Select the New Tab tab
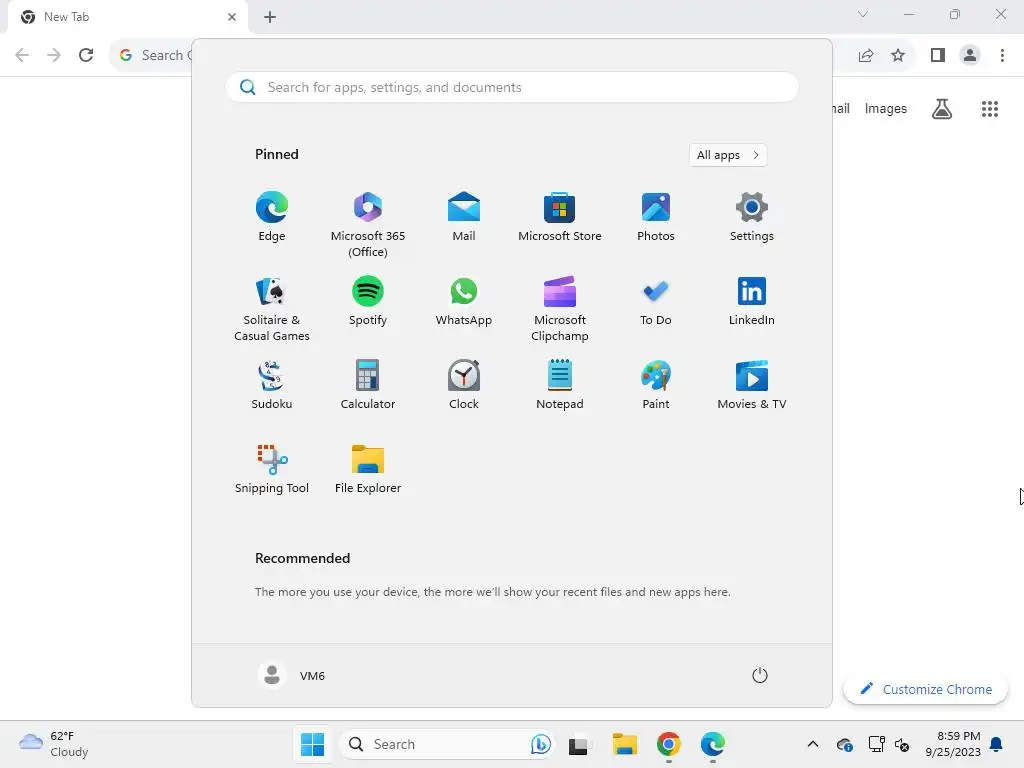The width and height of the screenshot is (1024, 768). click(x=128, y=17)
